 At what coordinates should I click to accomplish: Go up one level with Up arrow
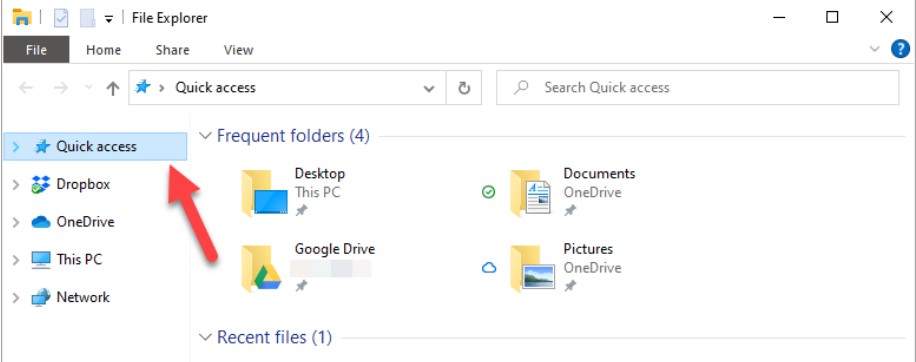click(112, 88)
